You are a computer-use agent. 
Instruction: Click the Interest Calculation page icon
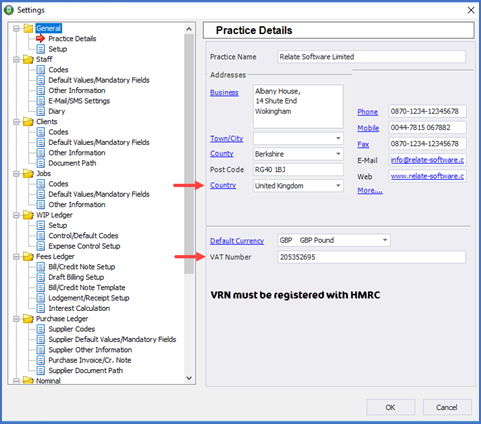pos(41,308)
